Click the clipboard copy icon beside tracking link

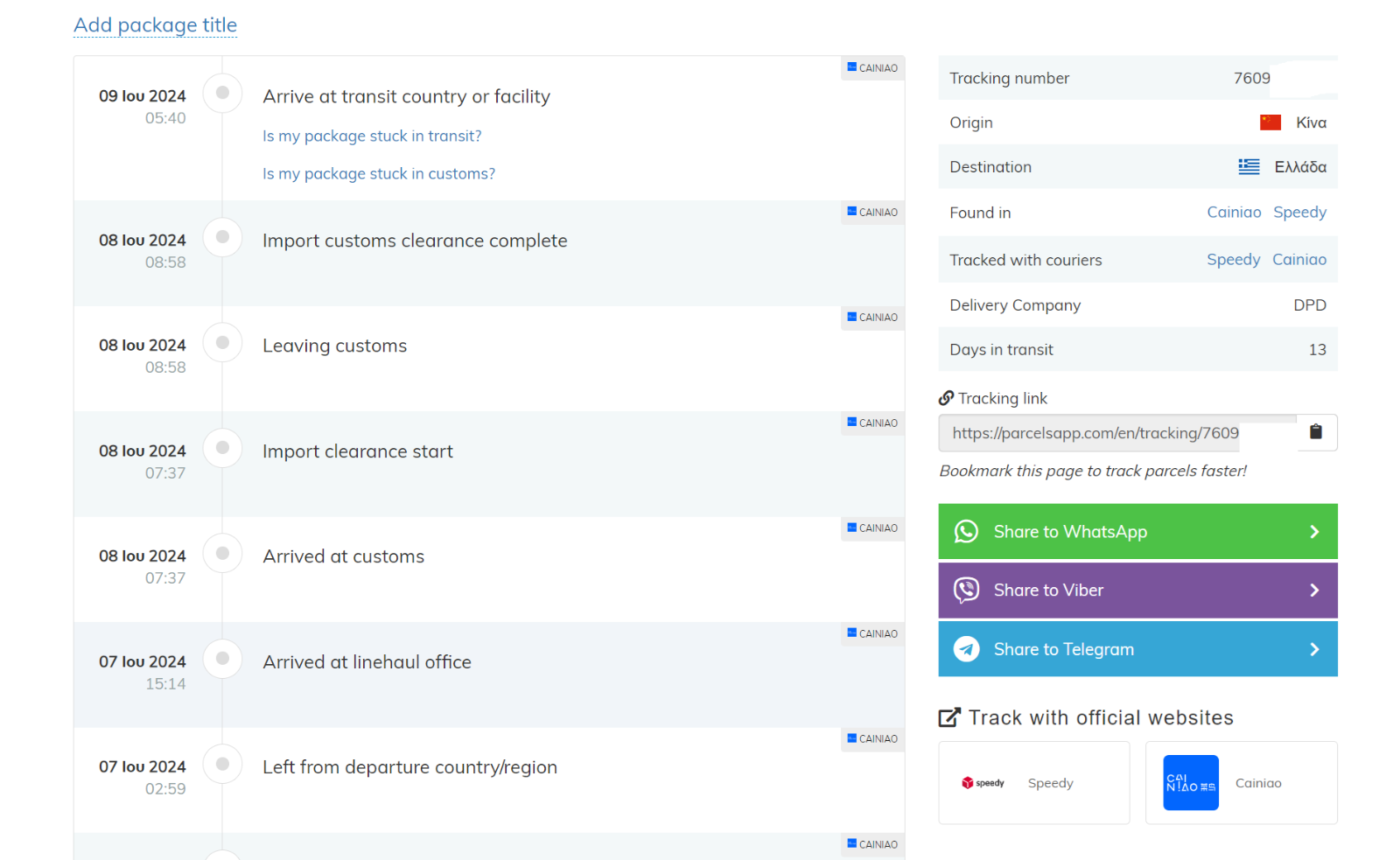[1315, 432]
